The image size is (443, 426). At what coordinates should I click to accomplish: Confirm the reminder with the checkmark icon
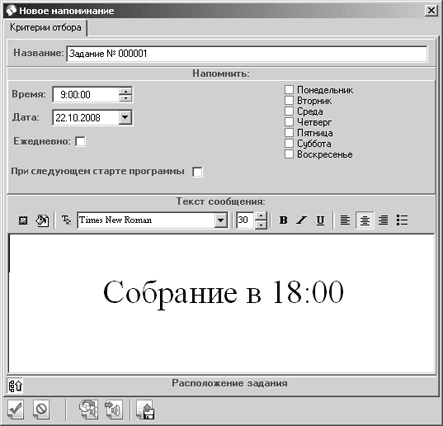[x=15, y=409]
